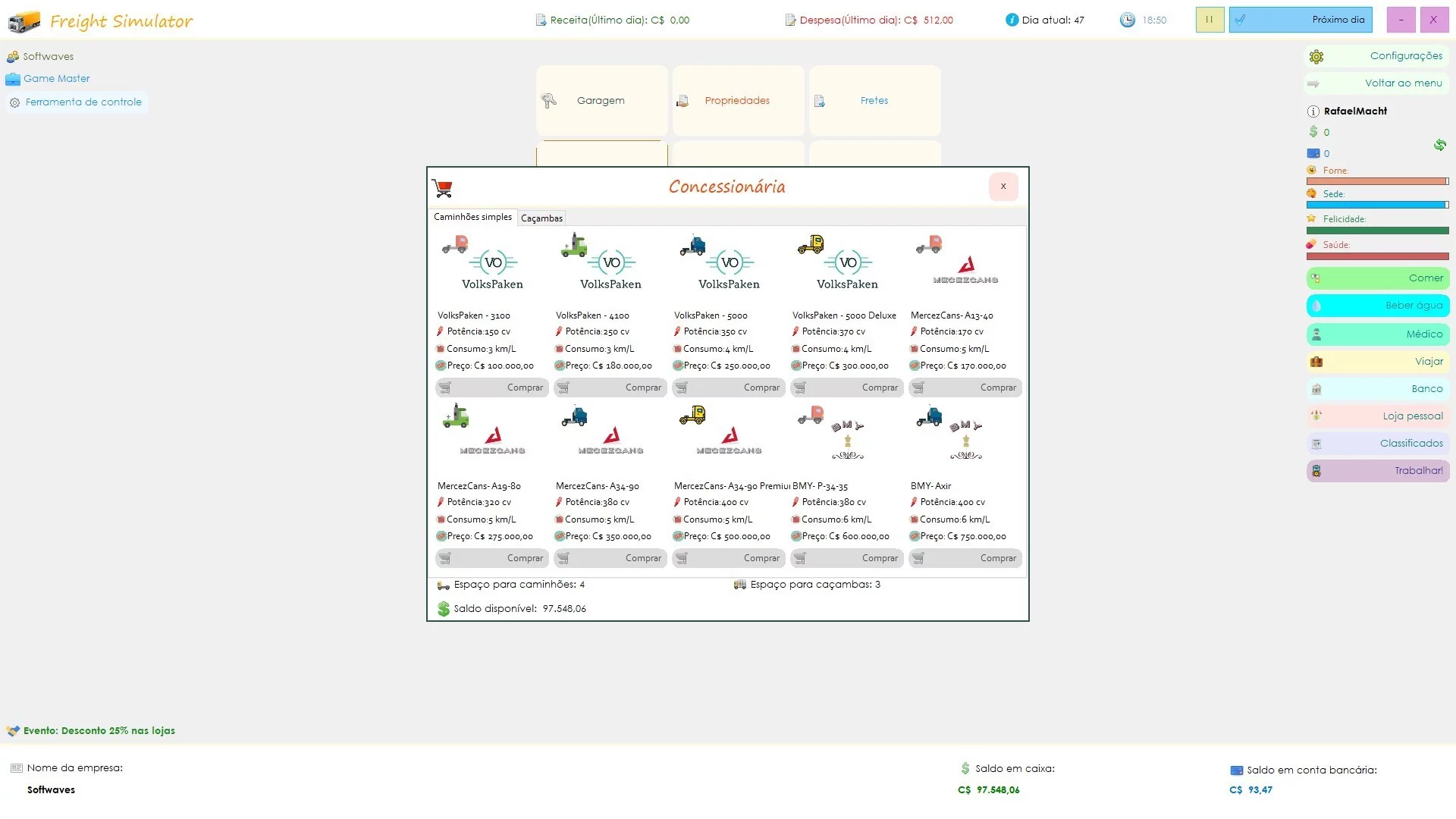Click the gear icon beside Ferramenta de controle
Viewport: 1456px width, 819px height.
click(14, 102)
